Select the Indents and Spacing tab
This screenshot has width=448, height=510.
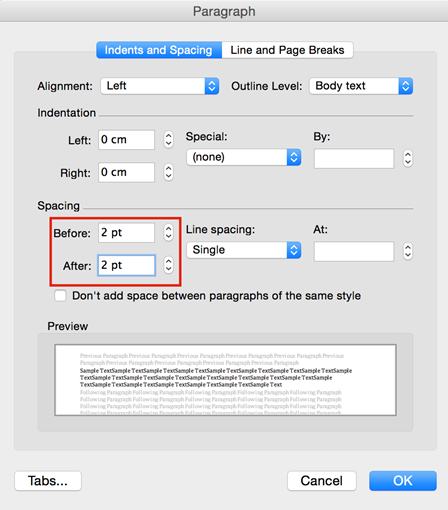tap(159, 50)
